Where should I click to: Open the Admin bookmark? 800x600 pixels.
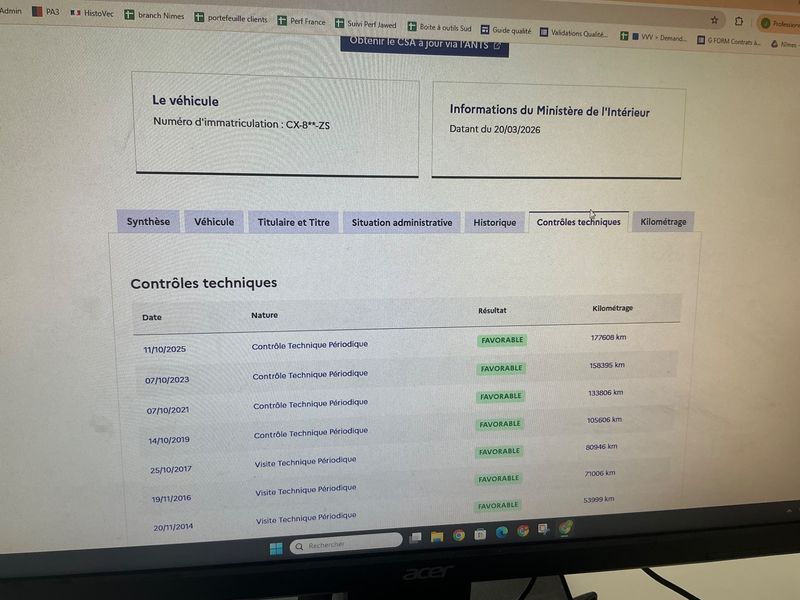11,10
